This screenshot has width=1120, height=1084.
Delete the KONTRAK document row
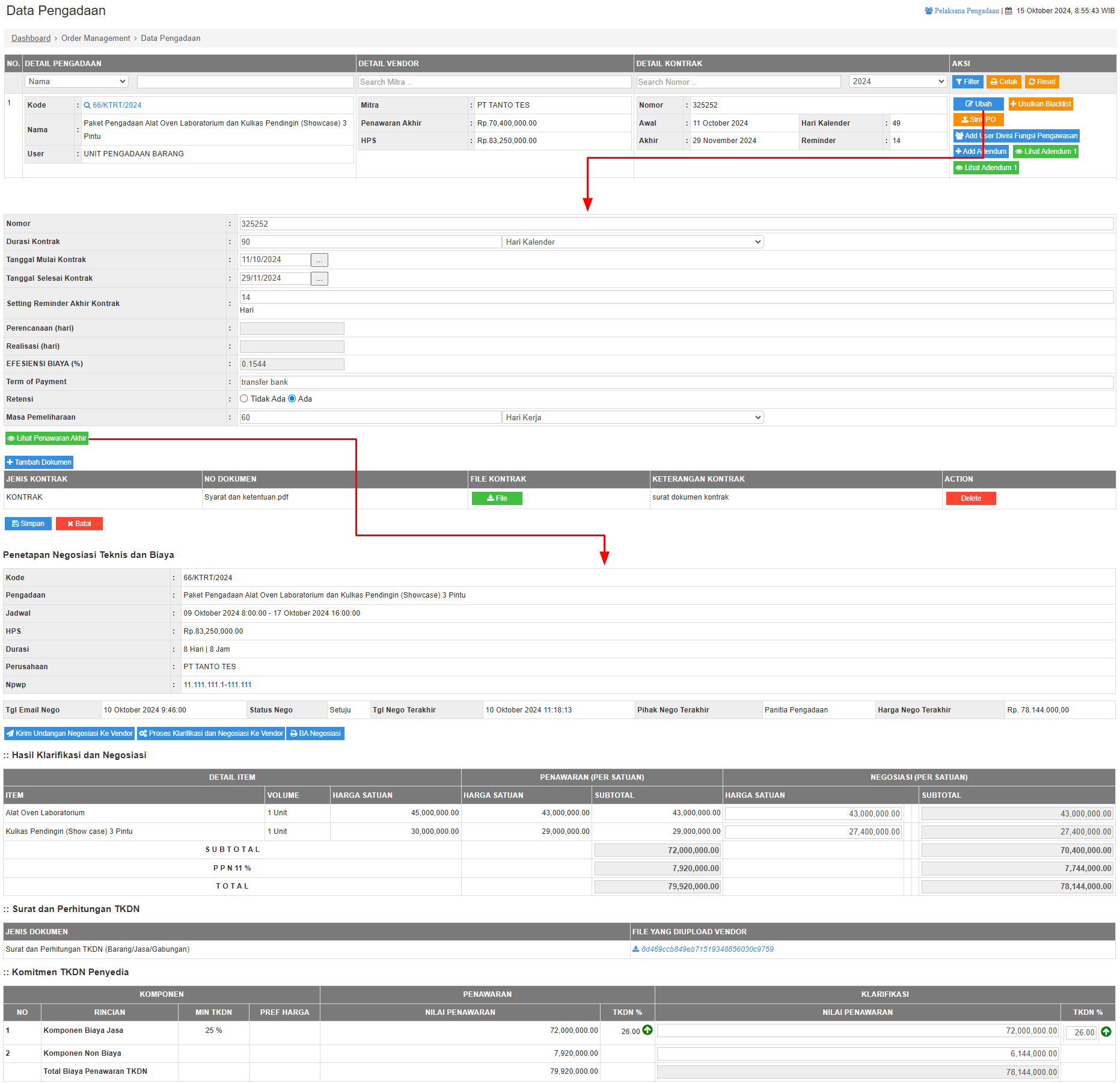(x=970, y=498)
